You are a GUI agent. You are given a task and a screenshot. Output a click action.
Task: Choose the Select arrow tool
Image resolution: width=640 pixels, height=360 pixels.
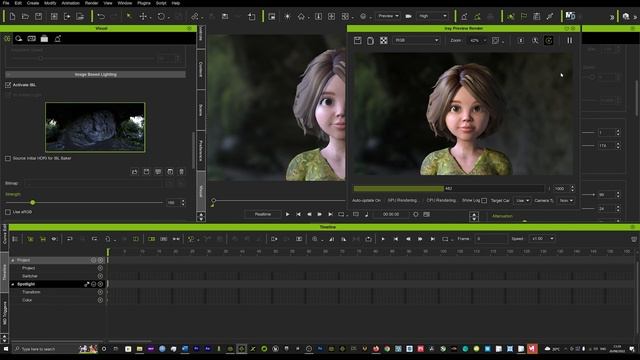(x=129, y=16)
